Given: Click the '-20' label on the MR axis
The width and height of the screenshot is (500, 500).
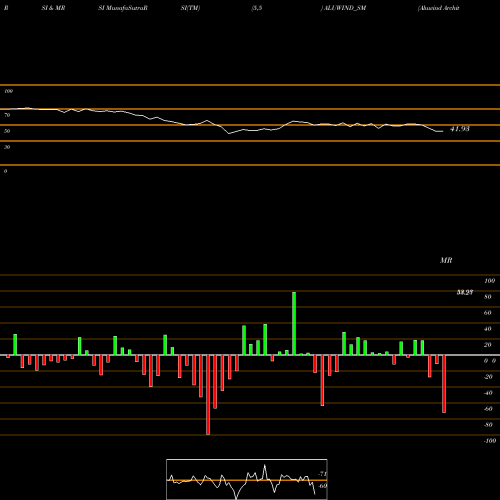Looking at the screenshot, I should pyautogui.click(x=488, y=377).
